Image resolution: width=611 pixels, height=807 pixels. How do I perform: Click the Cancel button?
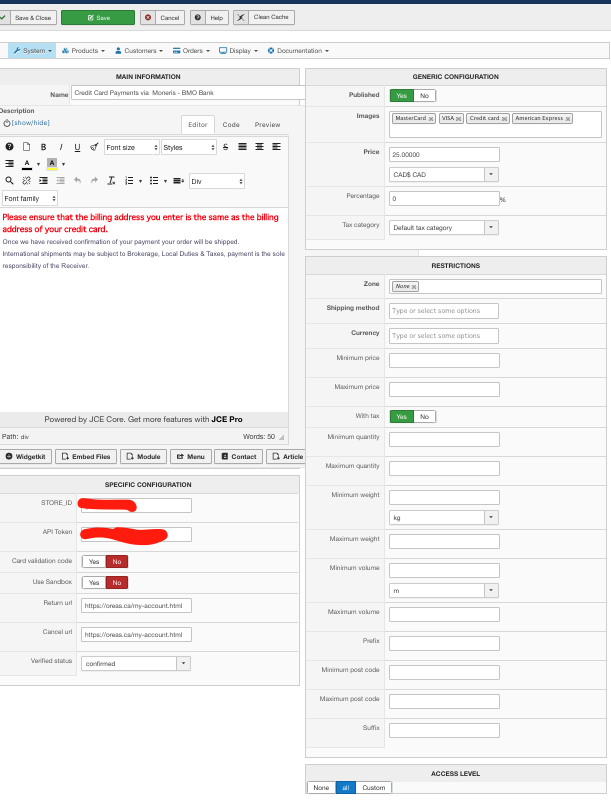pyautogui.click(x=163, y=17)
